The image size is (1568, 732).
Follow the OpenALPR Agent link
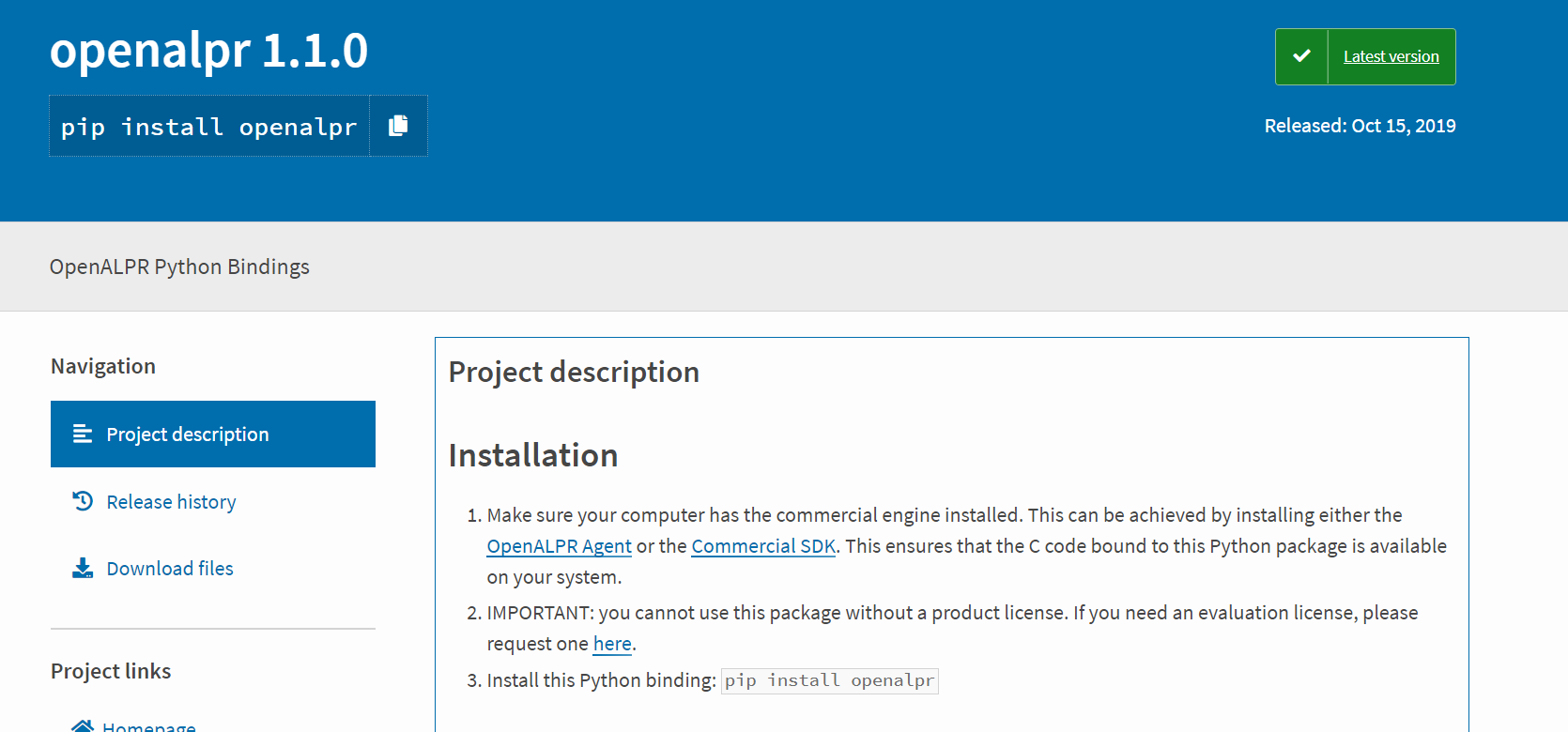click(559, 546)
